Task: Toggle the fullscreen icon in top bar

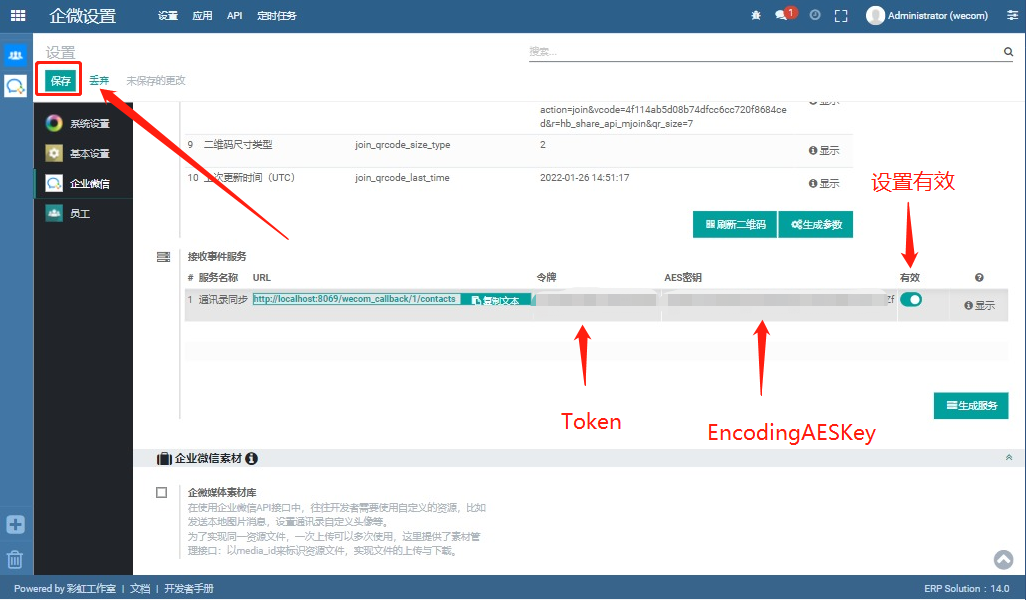Action: click(x=841, y=16)
